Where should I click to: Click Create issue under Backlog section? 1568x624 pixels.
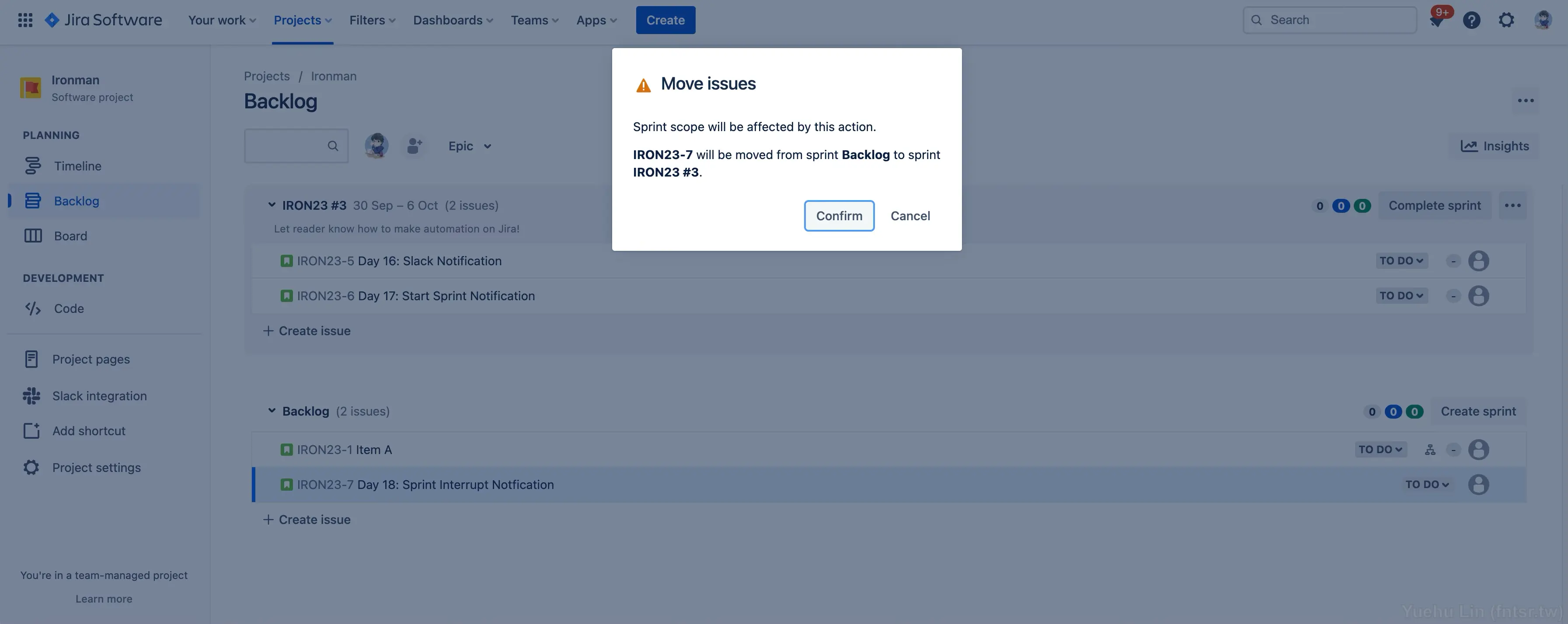(x=307, y=520)
